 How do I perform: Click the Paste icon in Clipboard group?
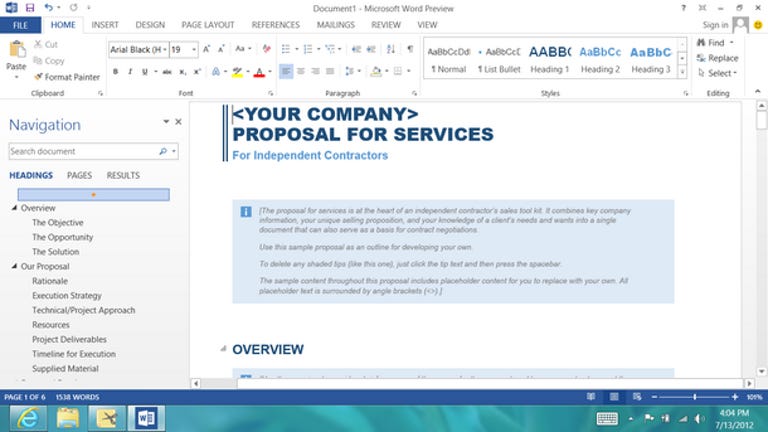click(x=16, y=52)
